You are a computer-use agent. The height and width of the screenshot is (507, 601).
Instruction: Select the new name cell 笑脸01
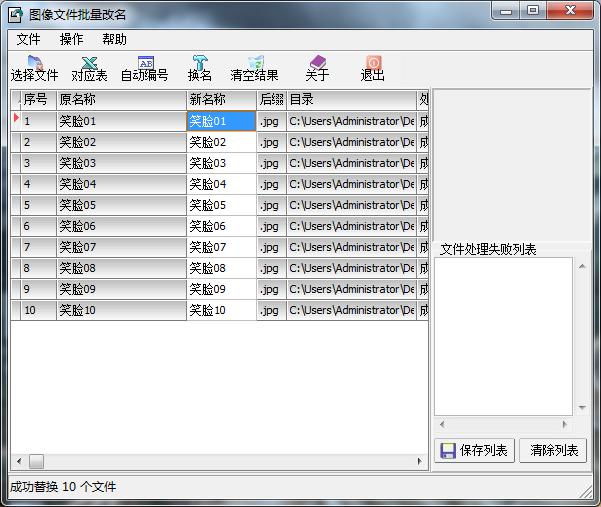pos(221,121)
